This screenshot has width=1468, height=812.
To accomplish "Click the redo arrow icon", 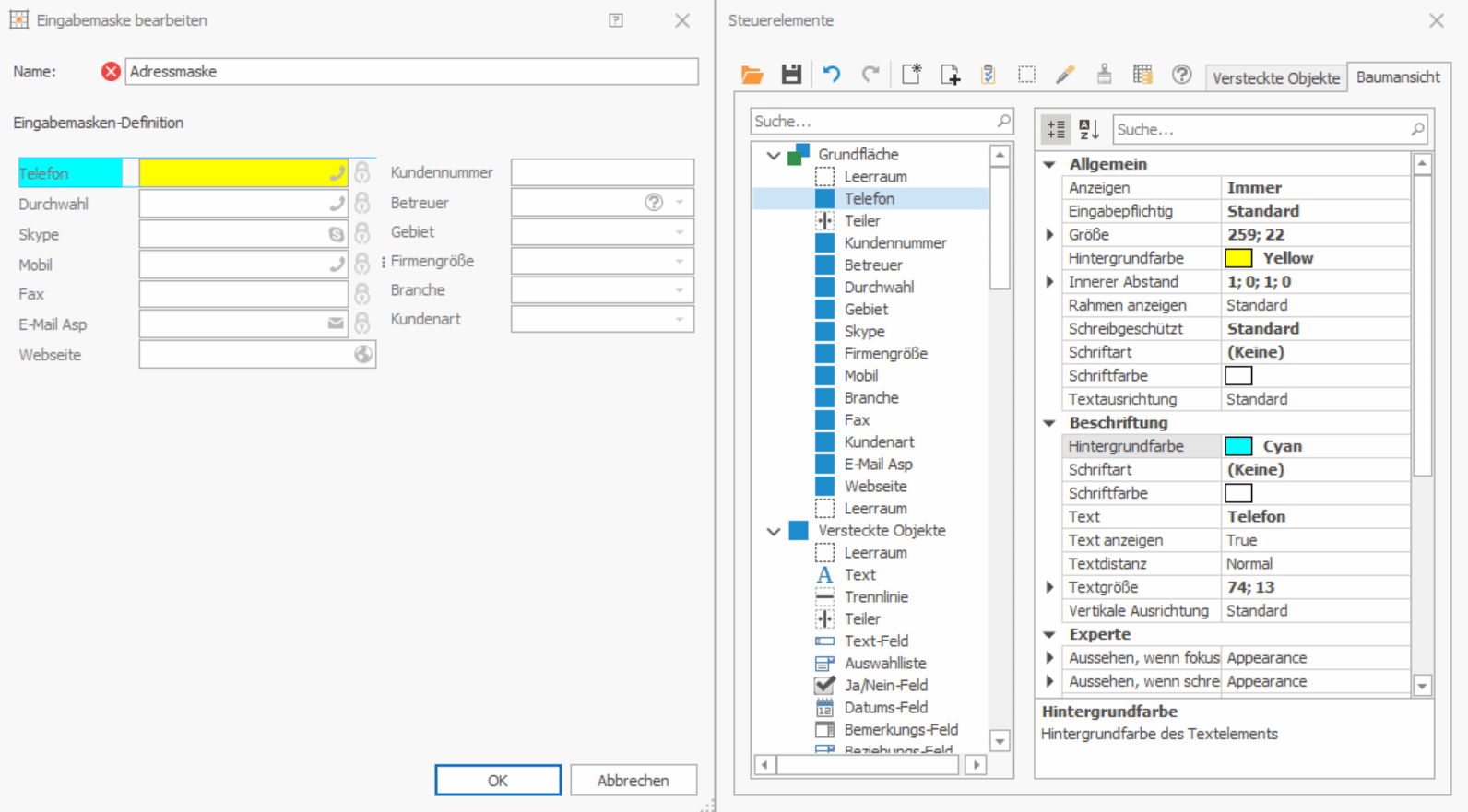I will [x=870, y=75].
